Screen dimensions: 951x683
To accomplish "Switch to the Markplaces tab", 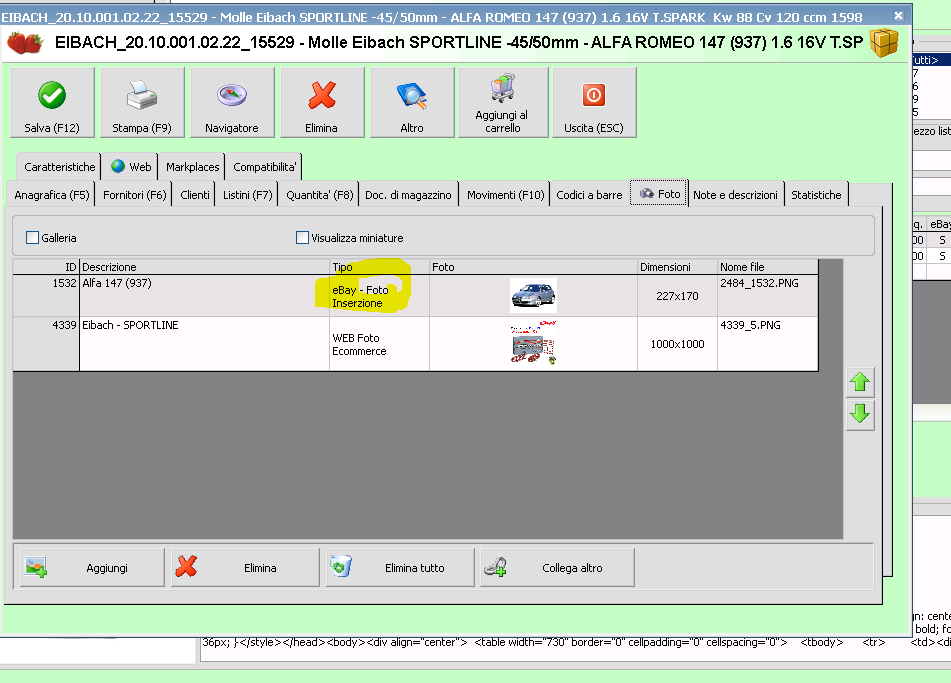I will pos(192,167).
